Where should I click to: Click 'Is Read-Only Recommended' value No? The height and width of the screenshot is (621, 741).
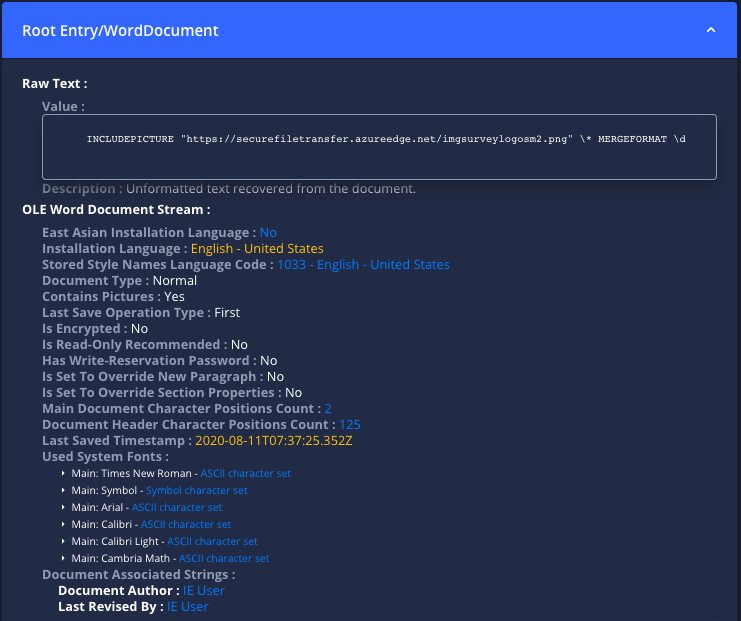tap(239, 345)
